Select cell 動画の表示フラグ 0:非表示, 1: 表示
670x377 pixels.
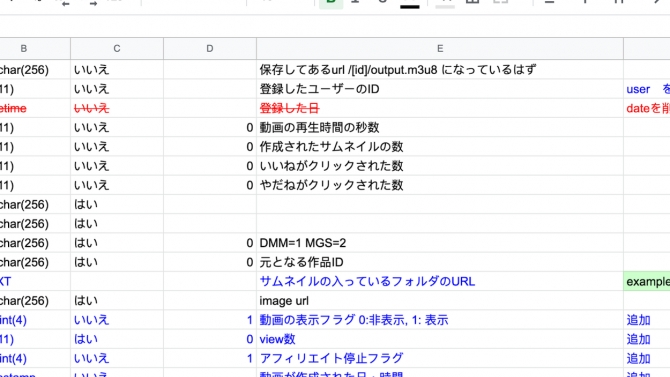[440, 320]
